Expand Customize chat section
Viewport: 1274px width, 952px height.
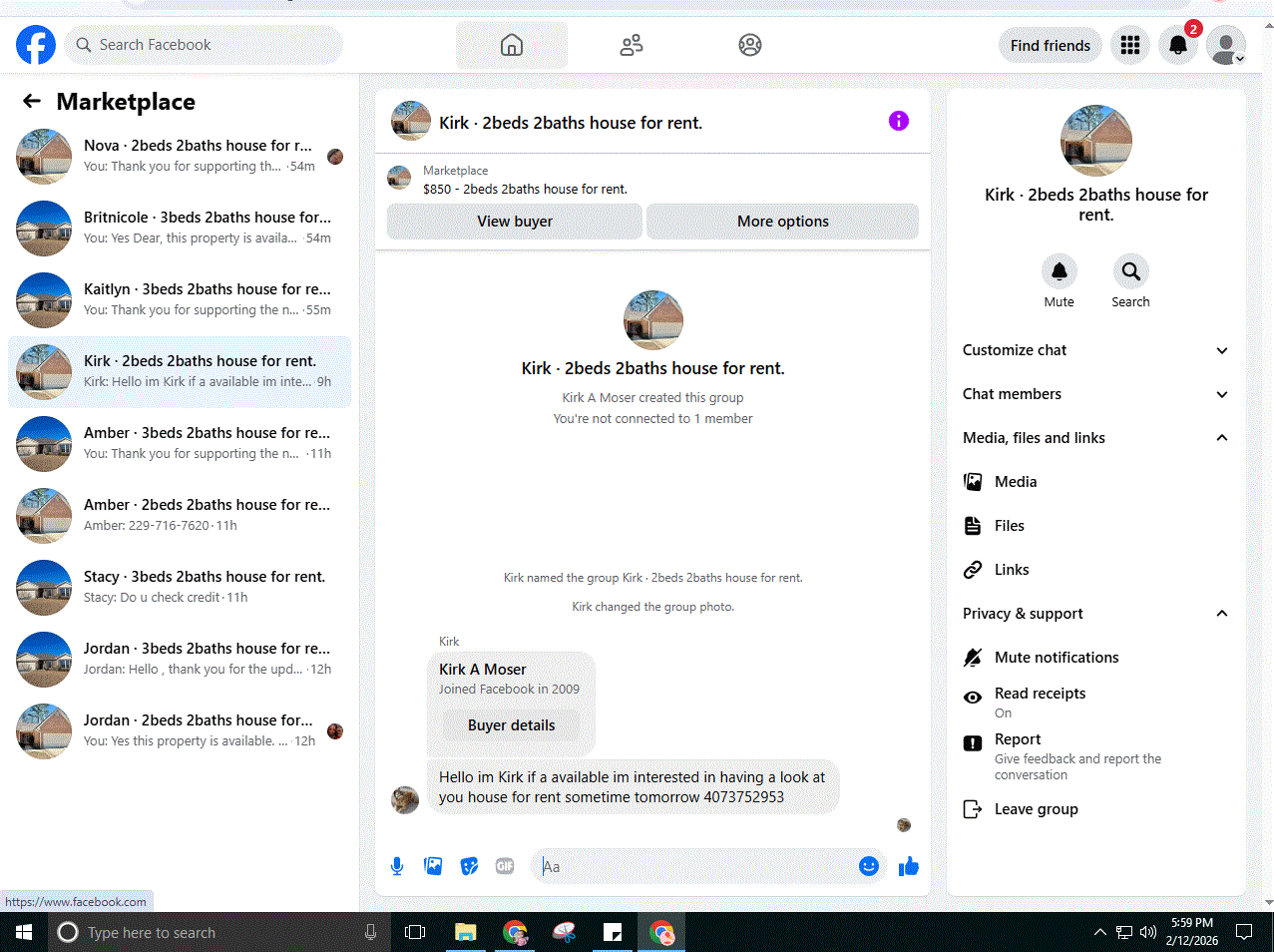pyautogui.click(x=1095, y=350)
